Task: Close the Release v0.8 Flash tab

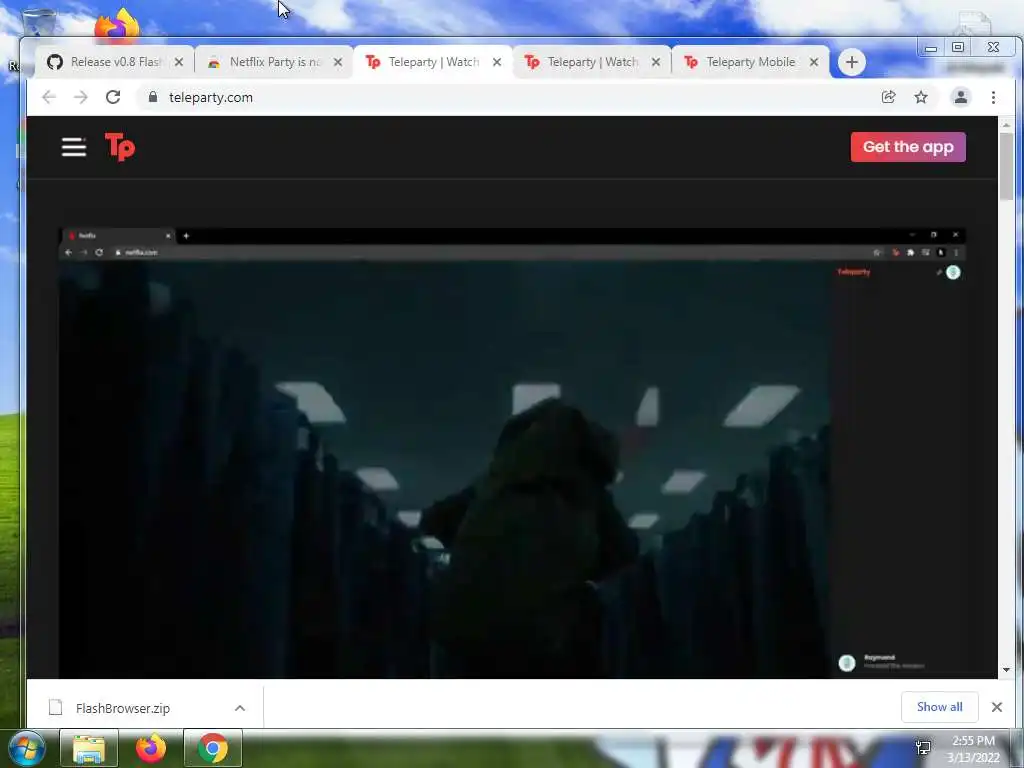Action: tap(179, 62)
